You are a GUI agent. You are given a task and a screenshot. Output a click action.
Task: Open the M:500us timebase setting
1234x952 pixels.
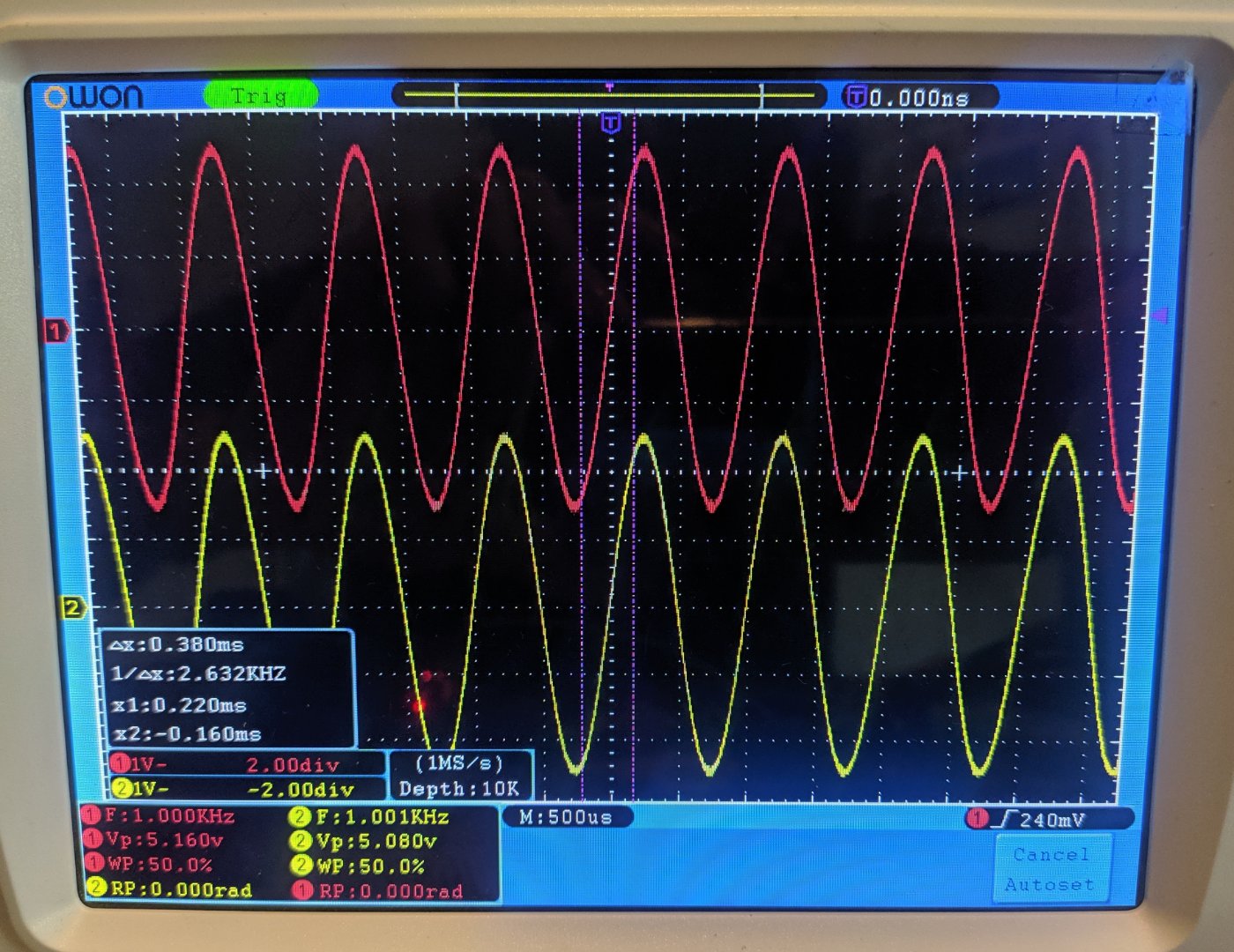(567, 817)
